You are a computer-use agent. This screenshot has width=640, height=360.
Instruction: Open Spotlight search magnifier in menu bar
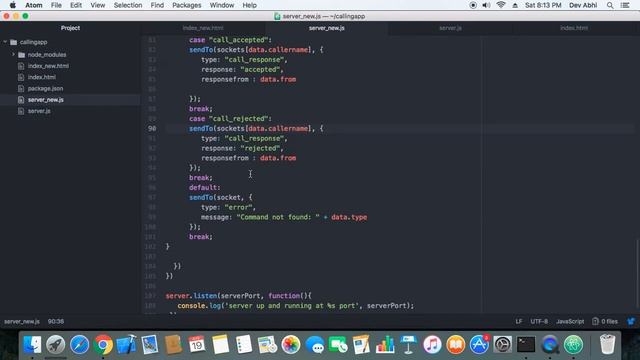(610, 5)
